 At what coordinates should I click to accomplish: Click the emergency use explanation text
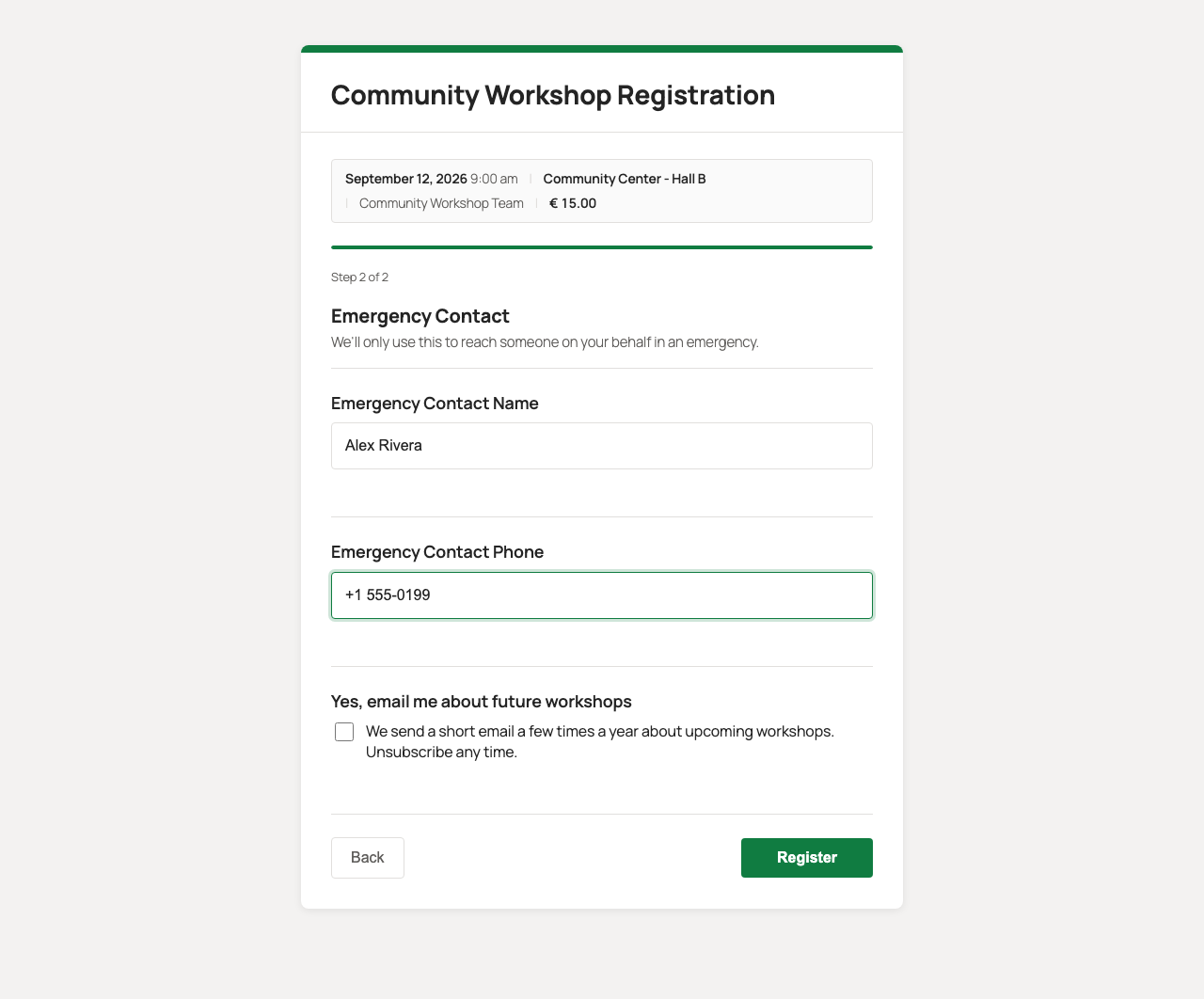[545, 342]
